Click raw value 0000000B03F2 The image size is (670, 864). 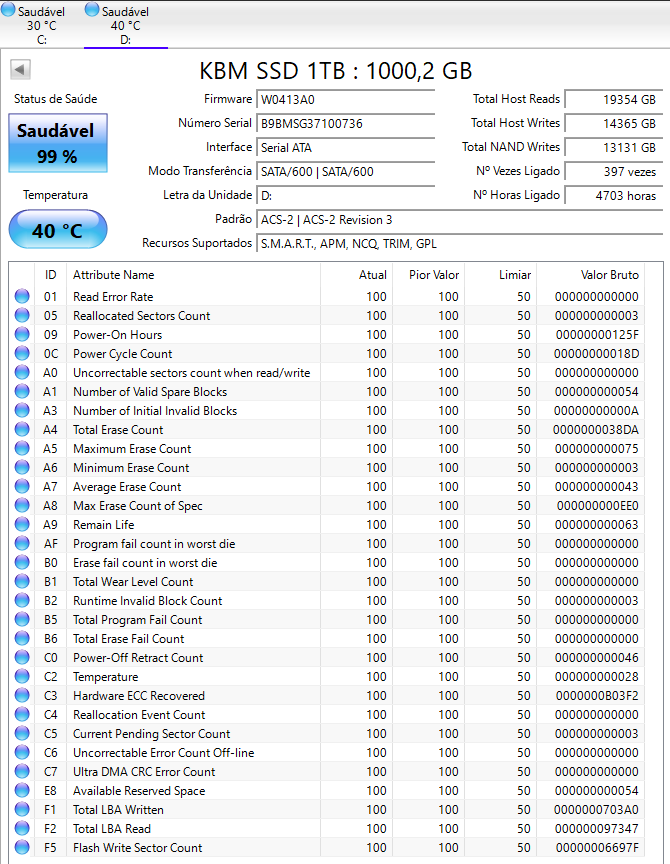click(597, 696)
